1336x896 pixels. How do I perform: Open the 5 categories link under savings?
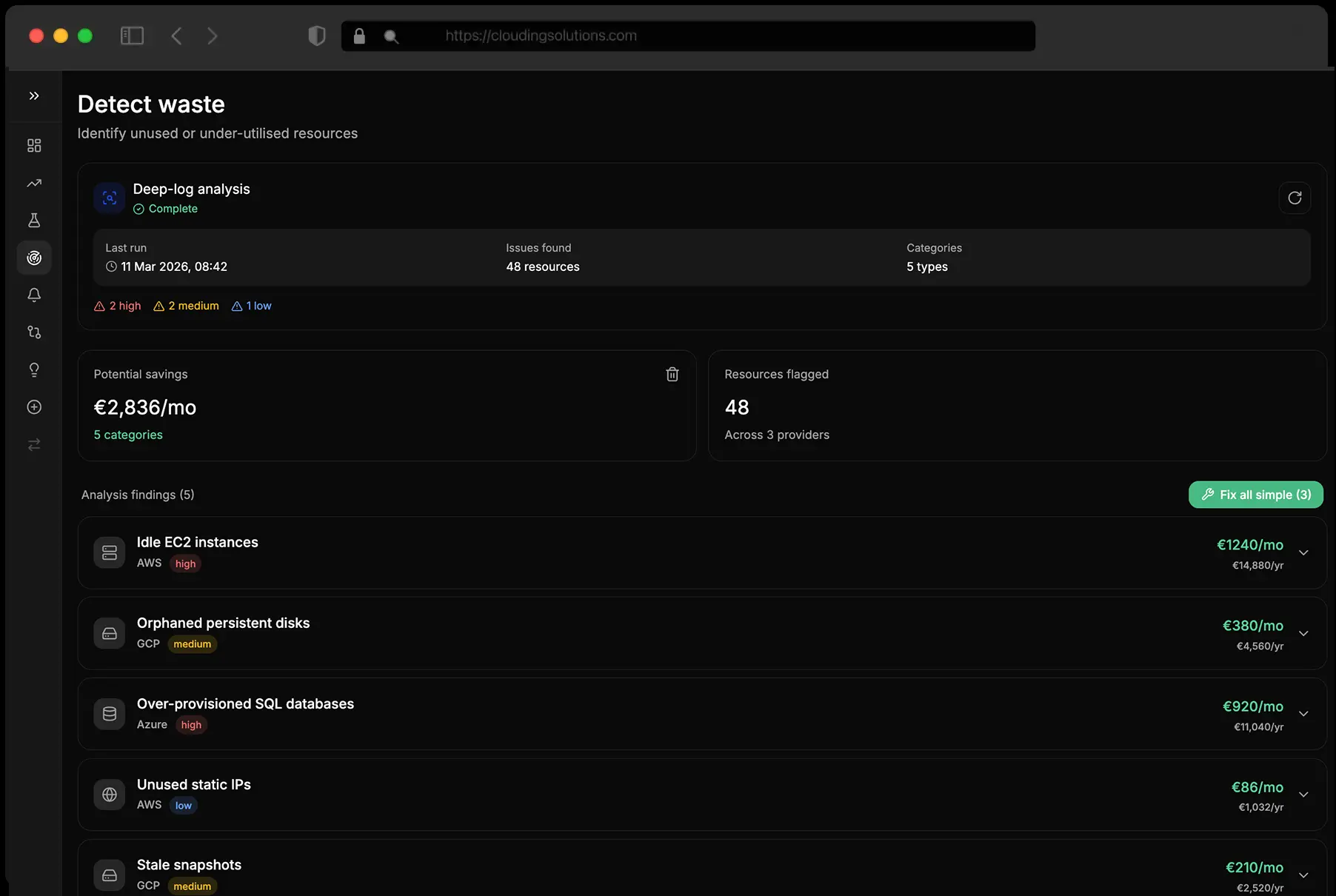(127, 435)
